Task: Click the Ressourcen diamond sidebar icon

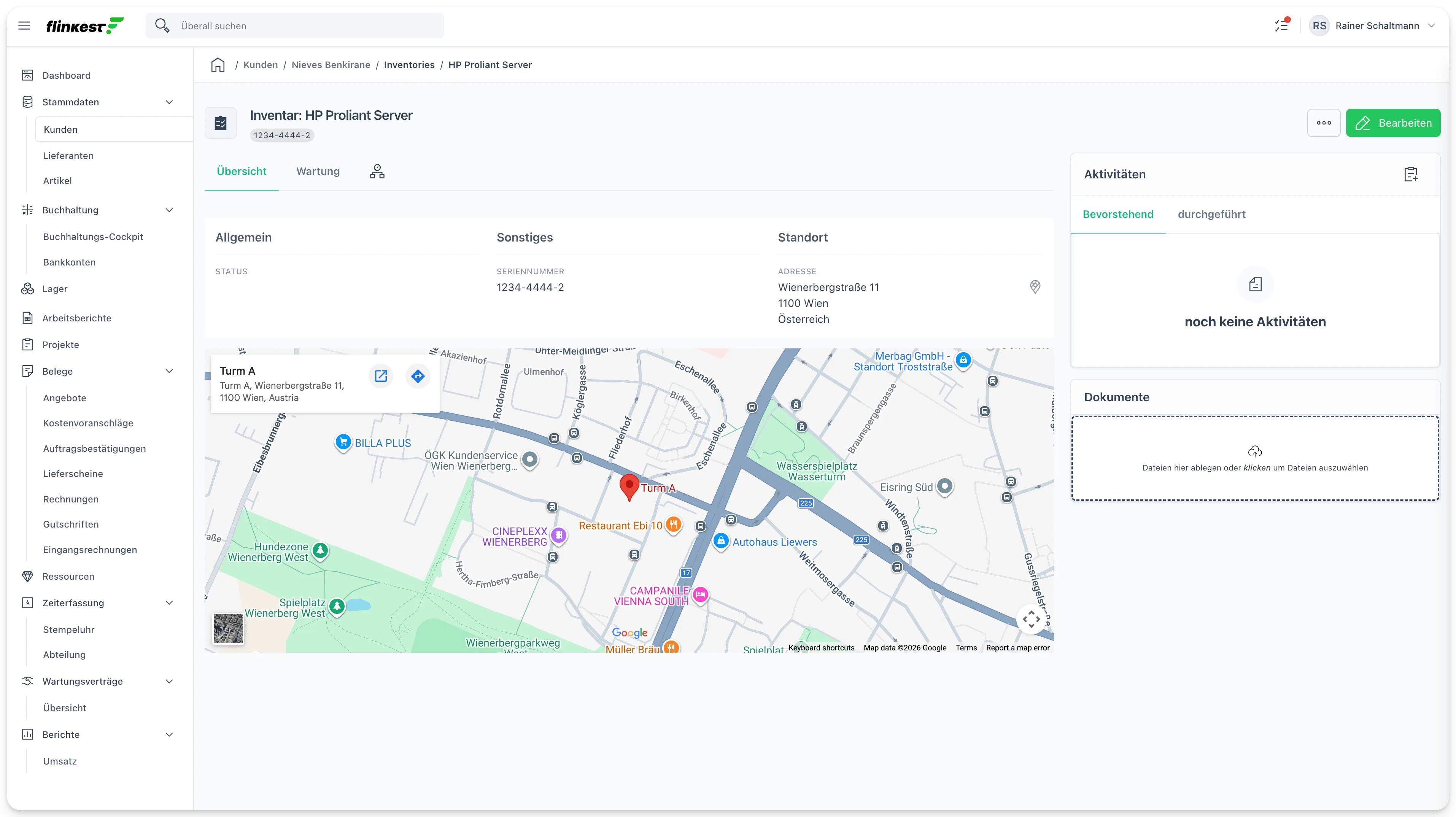Action: point(27,576)
